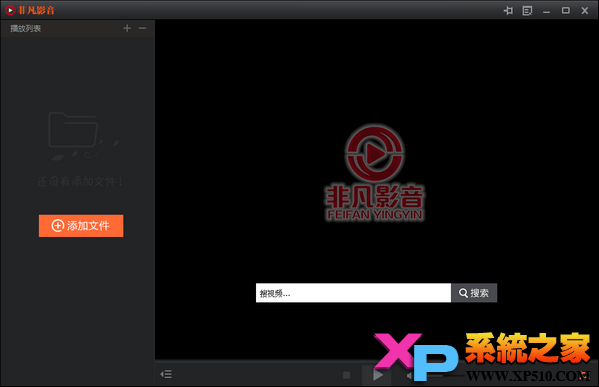Open the main menu icon in title bar
The width and height of the screenshot is (599, 387).
tap(527, 11)
